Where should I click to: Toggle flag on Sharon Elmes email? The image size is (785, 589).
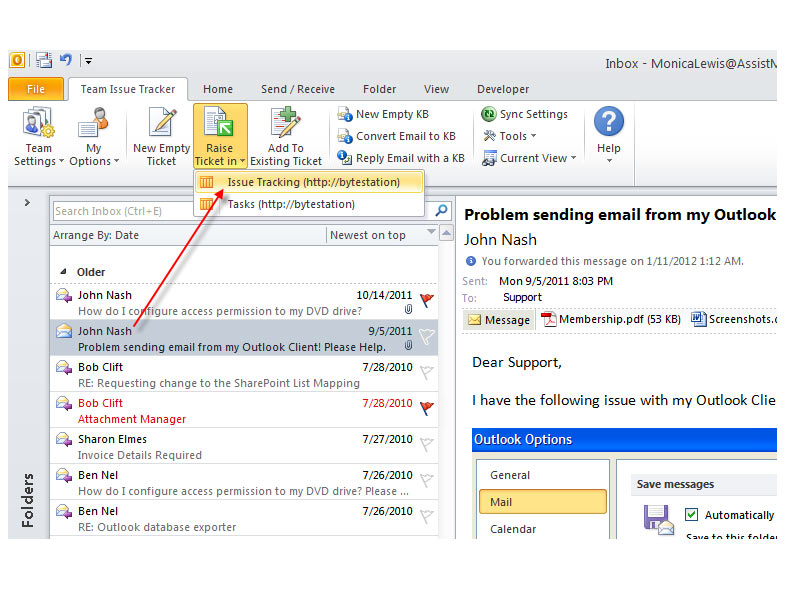(x=427, y=444)
